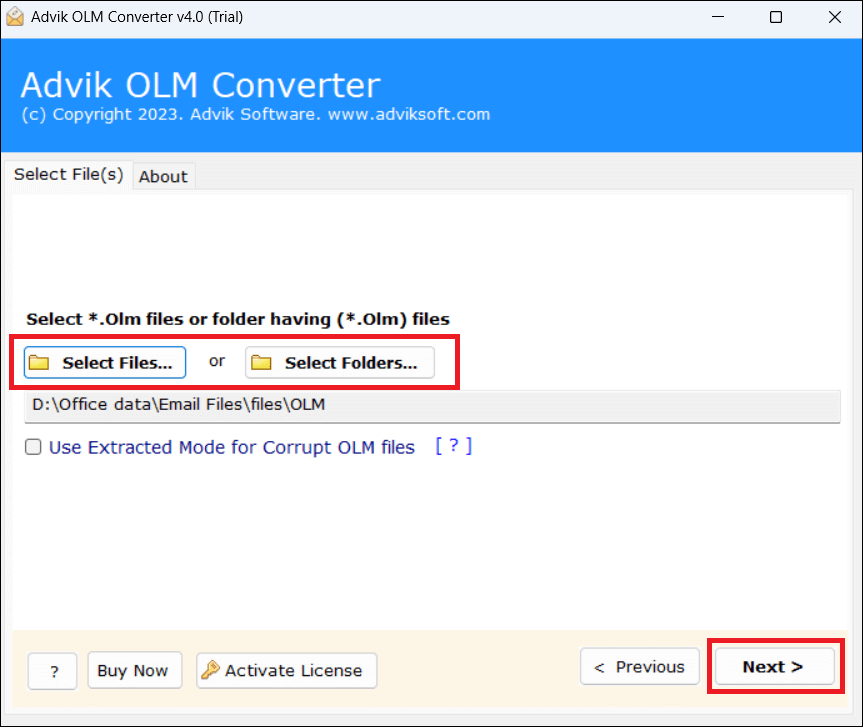Image resolution: width=863 pixels, height=727 pixels.
Task: Proceed by clicking Next
Action: (772, 667)
